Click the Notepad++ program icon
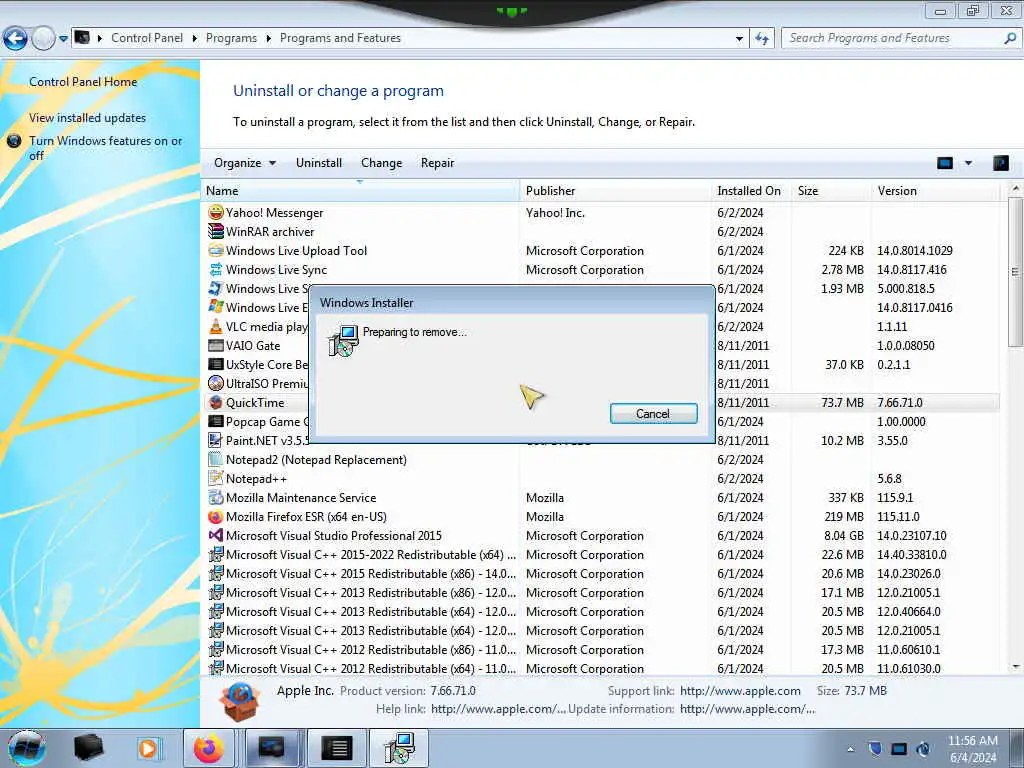 pyautogui.click(x=216, y=478)
